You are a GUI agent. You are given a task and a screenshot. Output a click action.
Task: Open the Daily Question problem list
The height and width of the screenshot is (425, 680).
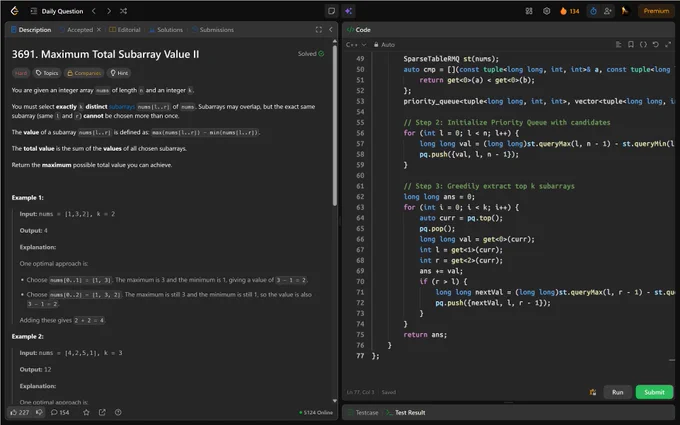(57, 11)
